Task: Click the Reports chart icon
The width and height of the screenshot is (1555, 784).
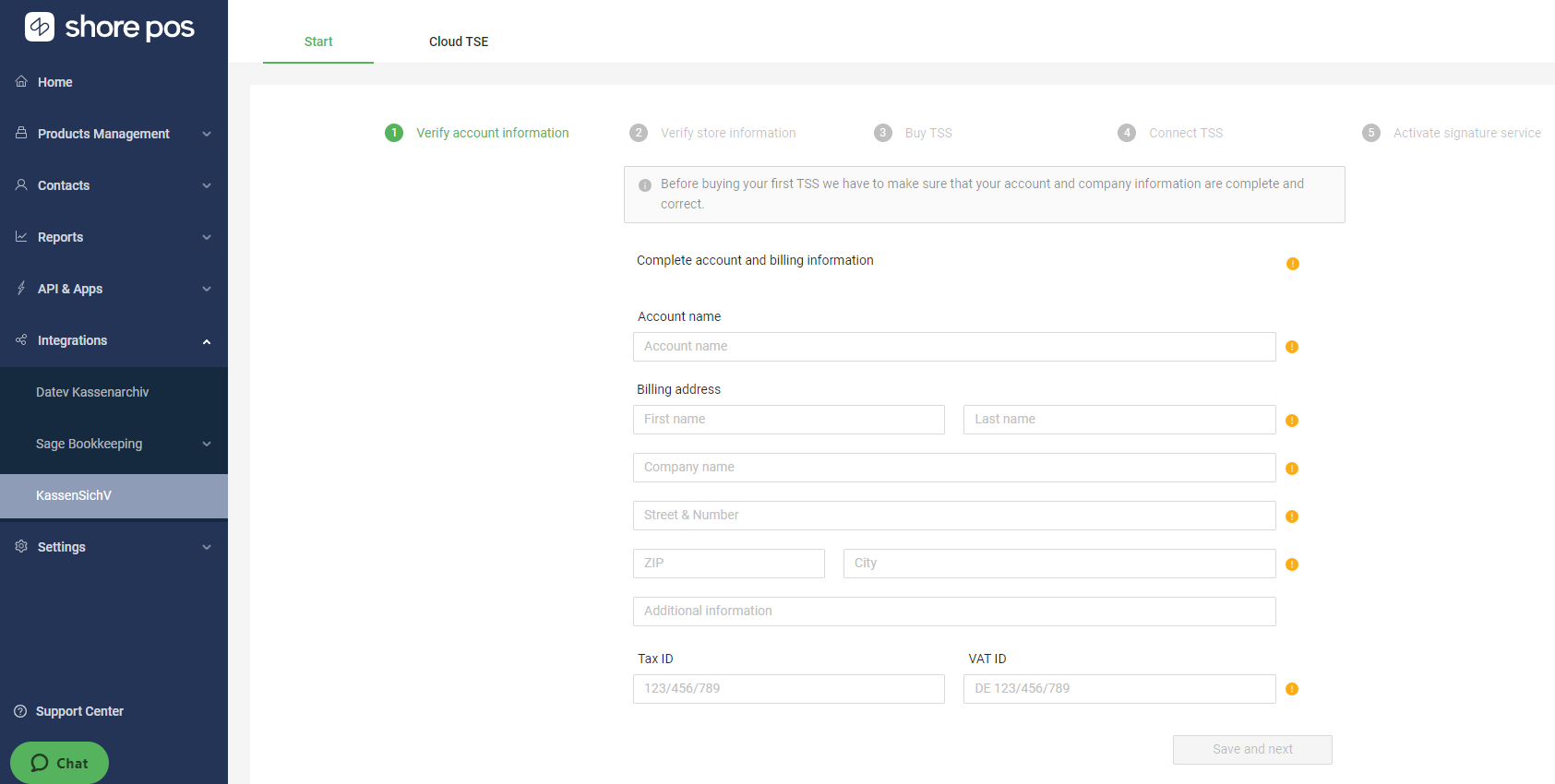Action: 21,236
